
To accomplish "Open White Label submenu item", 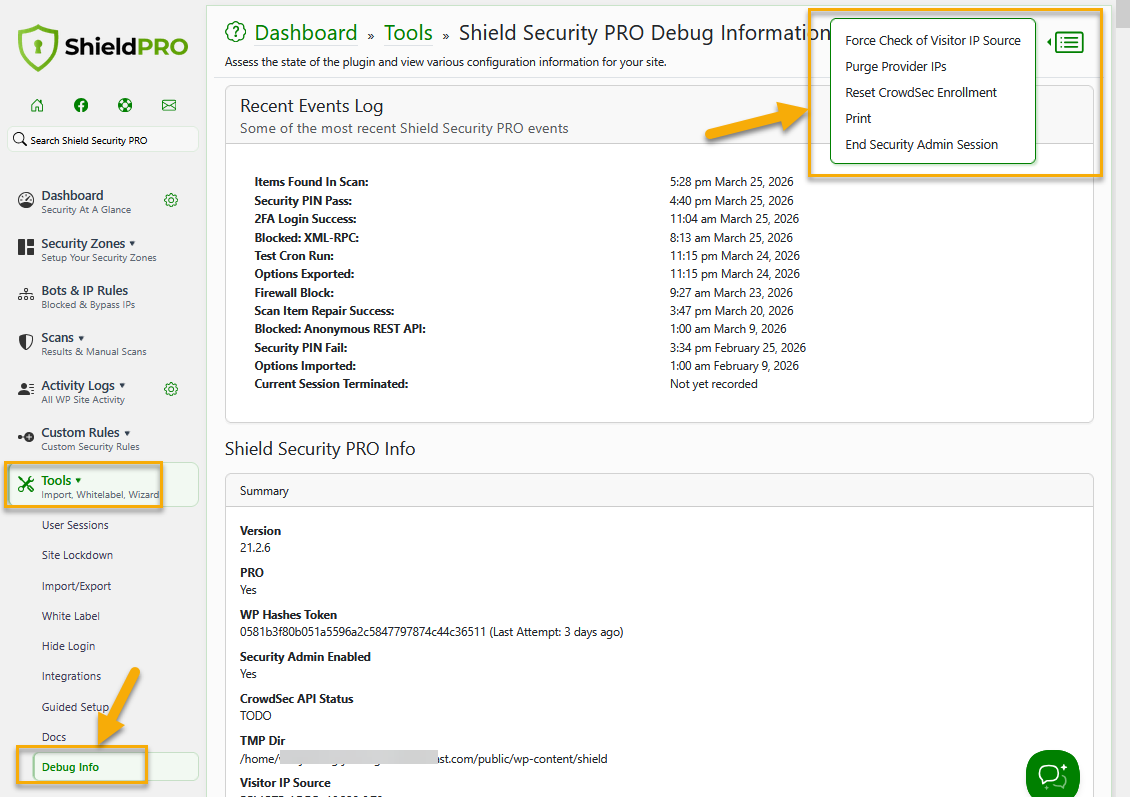I will tap(71, 616).
